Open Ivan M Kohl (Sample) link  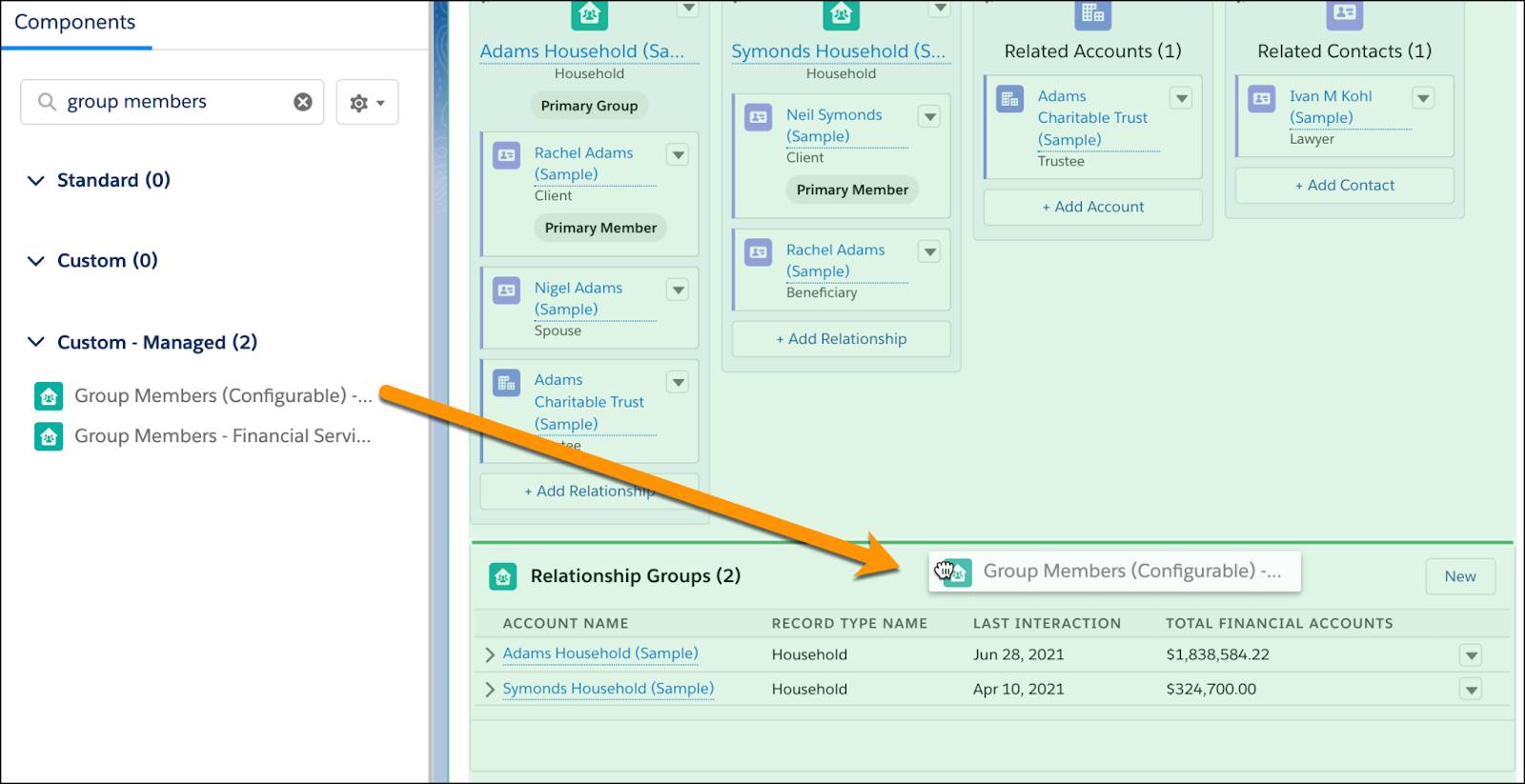point(1331,107)
